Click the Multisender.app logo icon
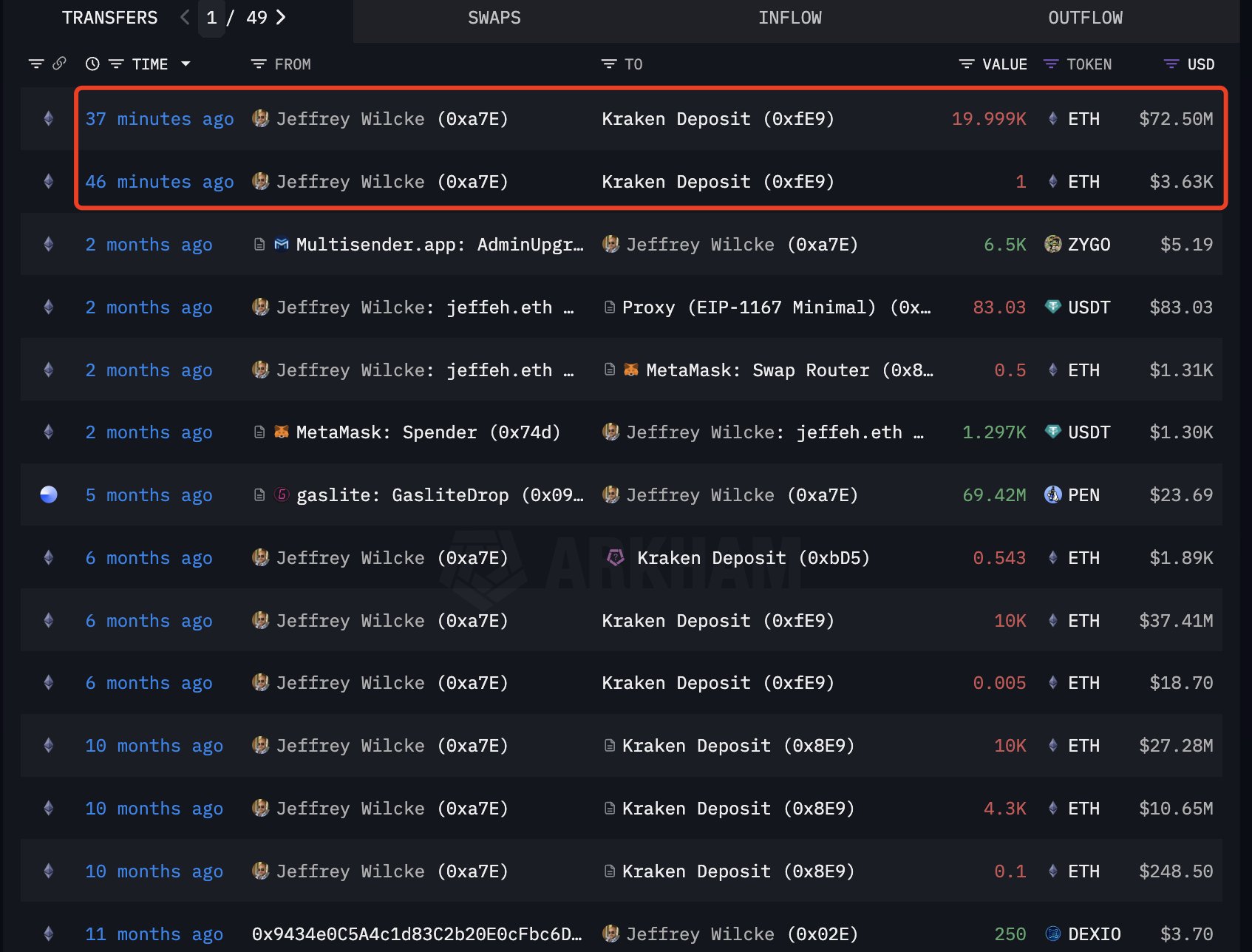 (282, 244)
